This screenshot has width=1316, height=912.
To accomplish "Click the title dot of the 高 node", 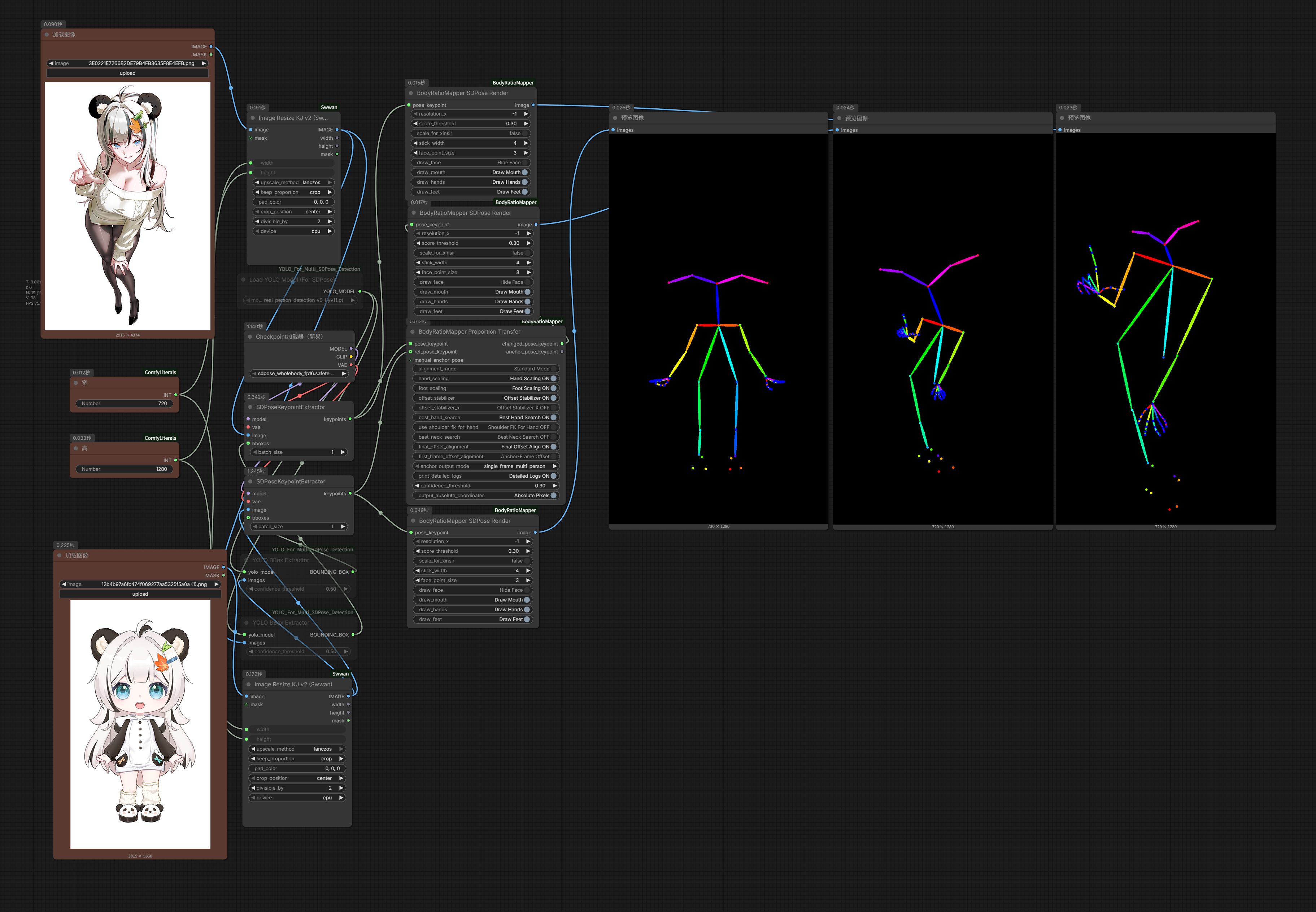I will click(x=75, y=448).
